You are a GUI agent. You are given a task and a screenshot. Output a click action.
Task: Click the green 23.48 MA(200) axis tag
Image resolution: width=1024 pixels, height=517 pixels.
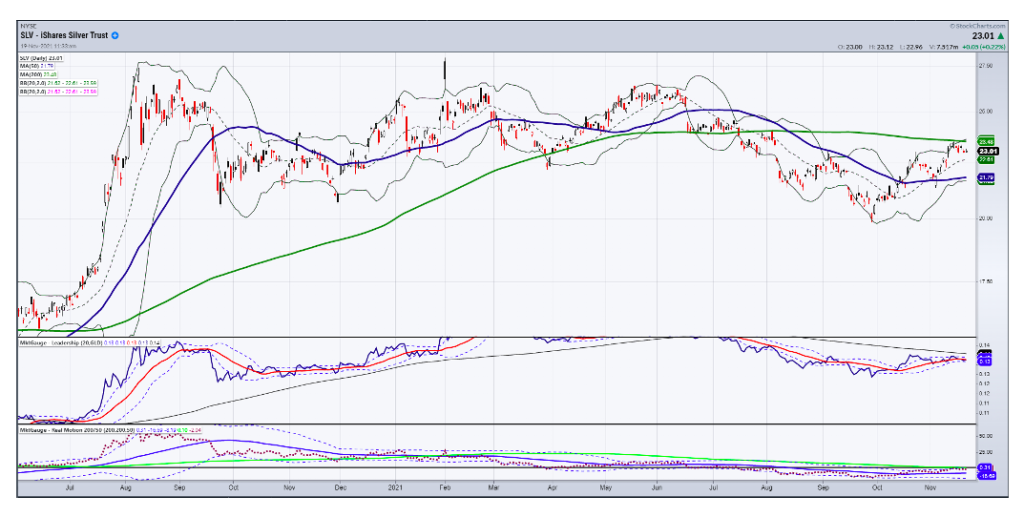(986, 142)
